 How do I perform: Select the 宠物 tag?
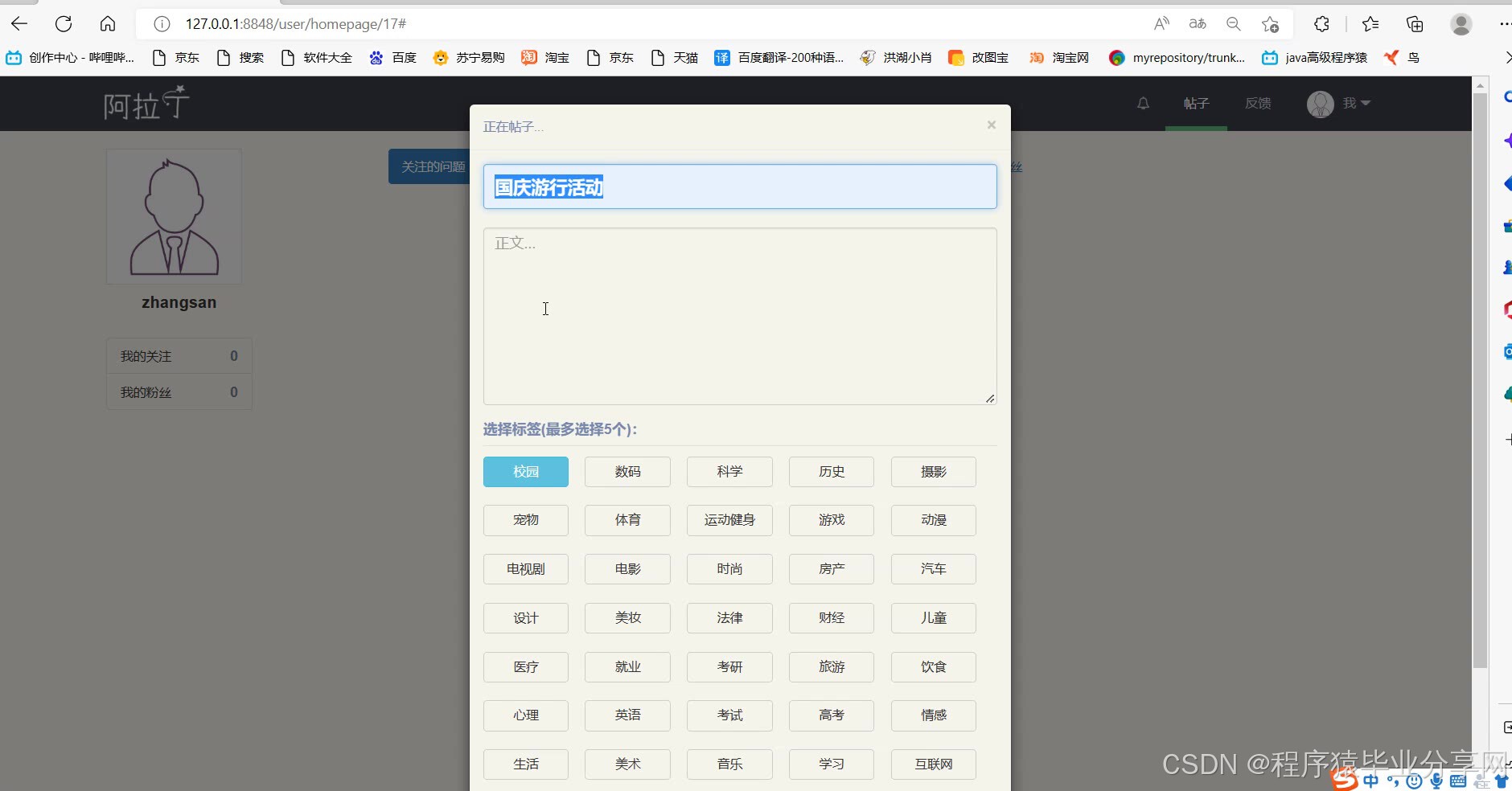click(526, 520)
